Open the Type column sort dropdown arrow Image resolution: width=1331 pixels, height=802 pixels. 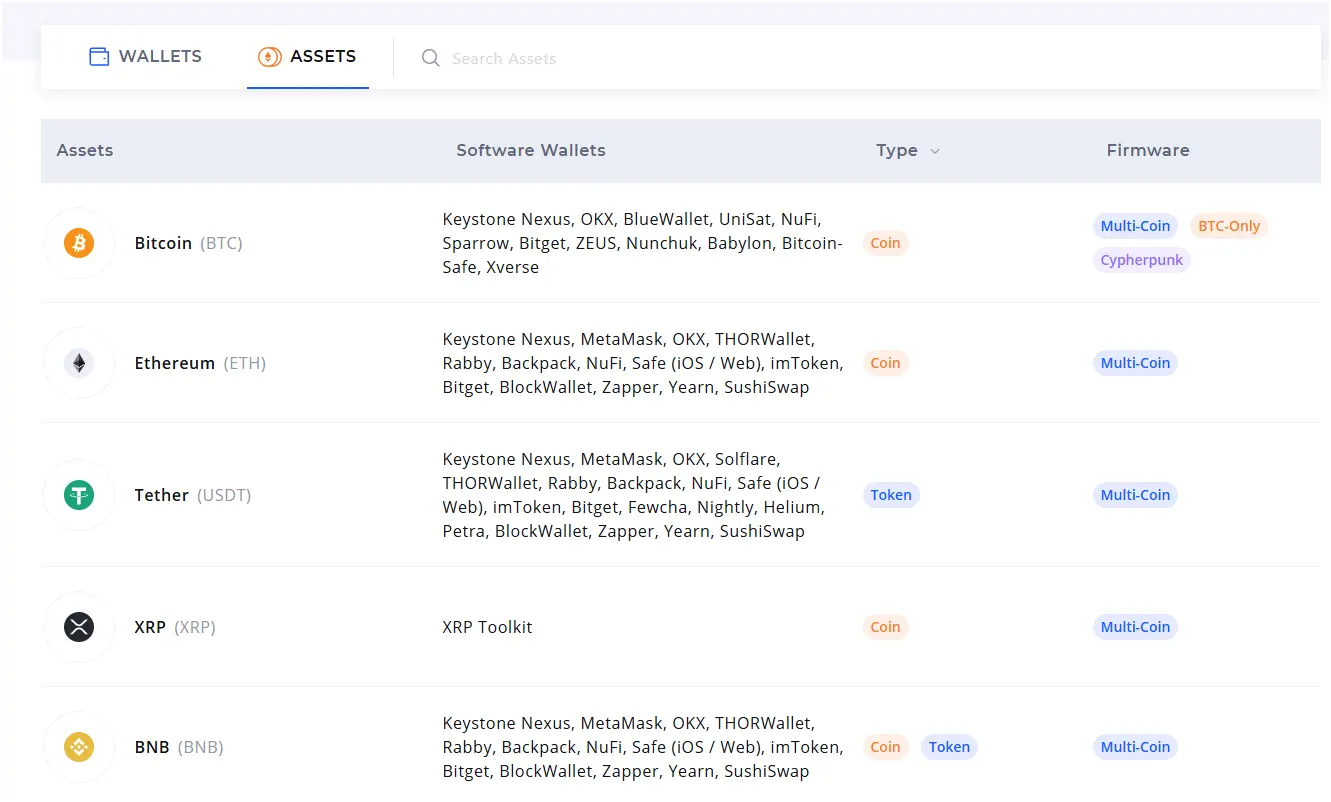pyautogui.click(x=935, y=151)
